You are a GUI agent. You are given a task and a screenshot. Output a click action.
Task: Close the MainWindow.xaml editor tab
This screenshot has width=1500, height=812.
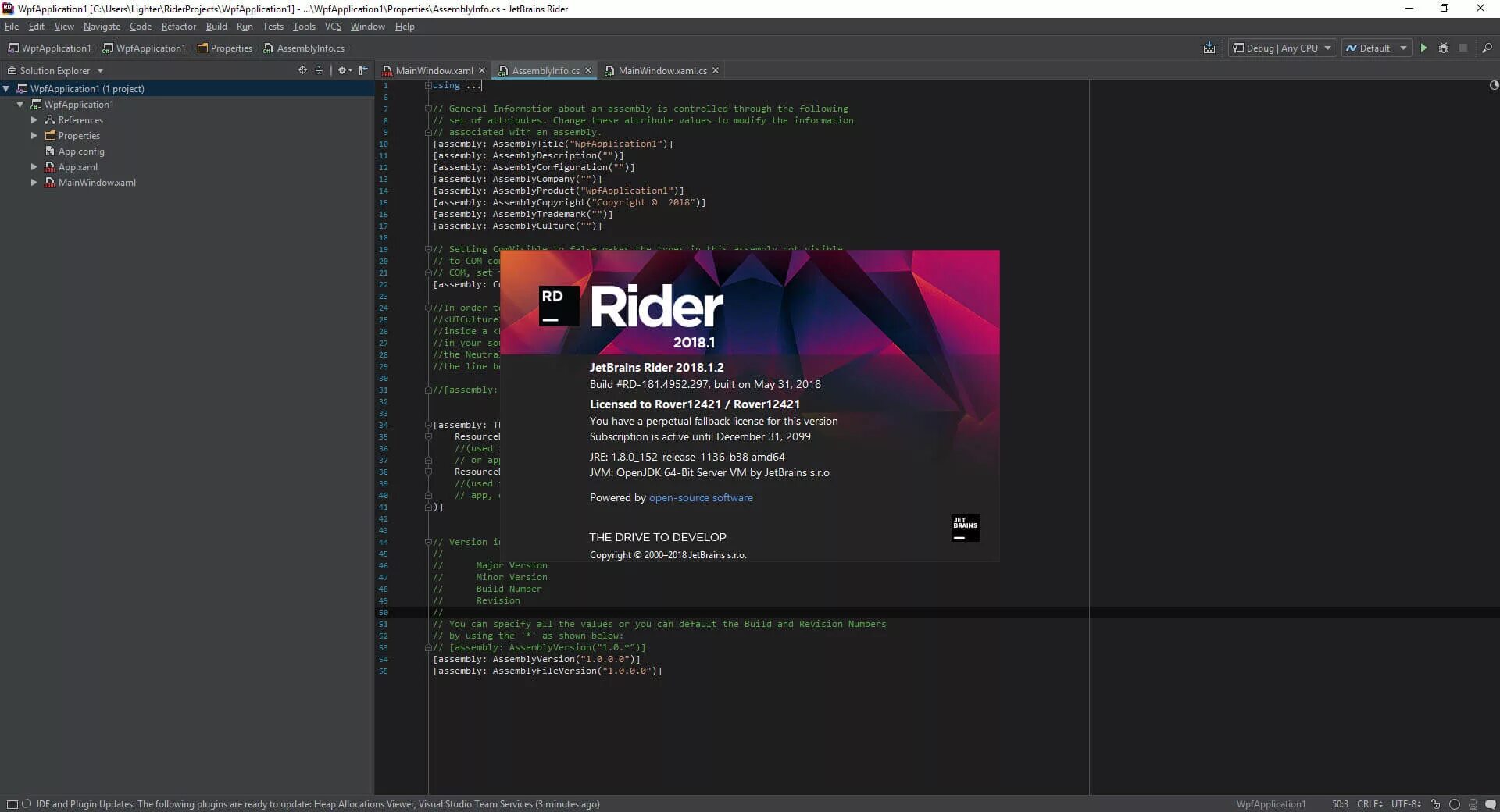coord(482,70)
